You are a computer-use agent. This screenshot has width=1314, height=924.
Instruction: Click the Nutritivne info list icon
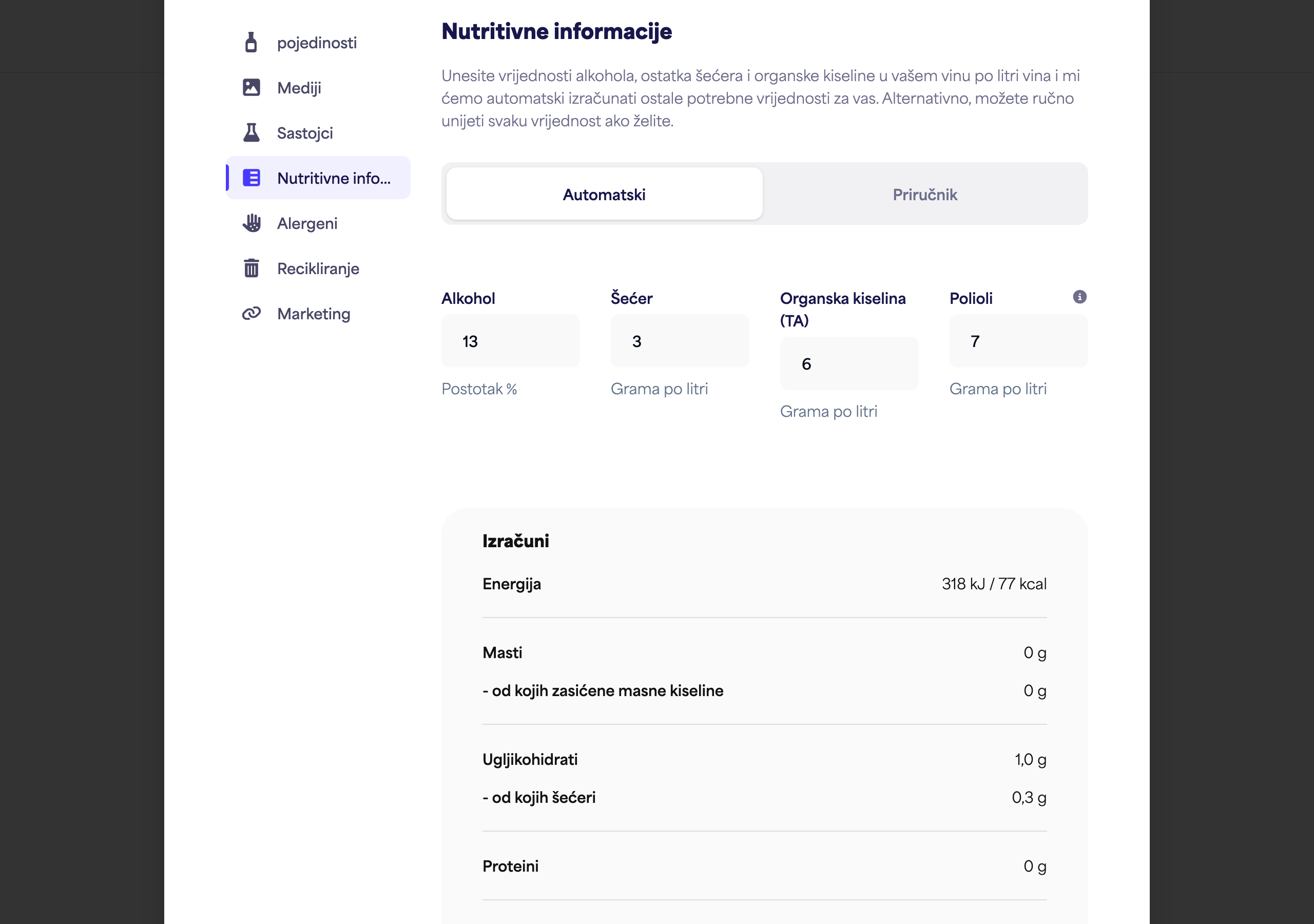click(x=251, y=178)
